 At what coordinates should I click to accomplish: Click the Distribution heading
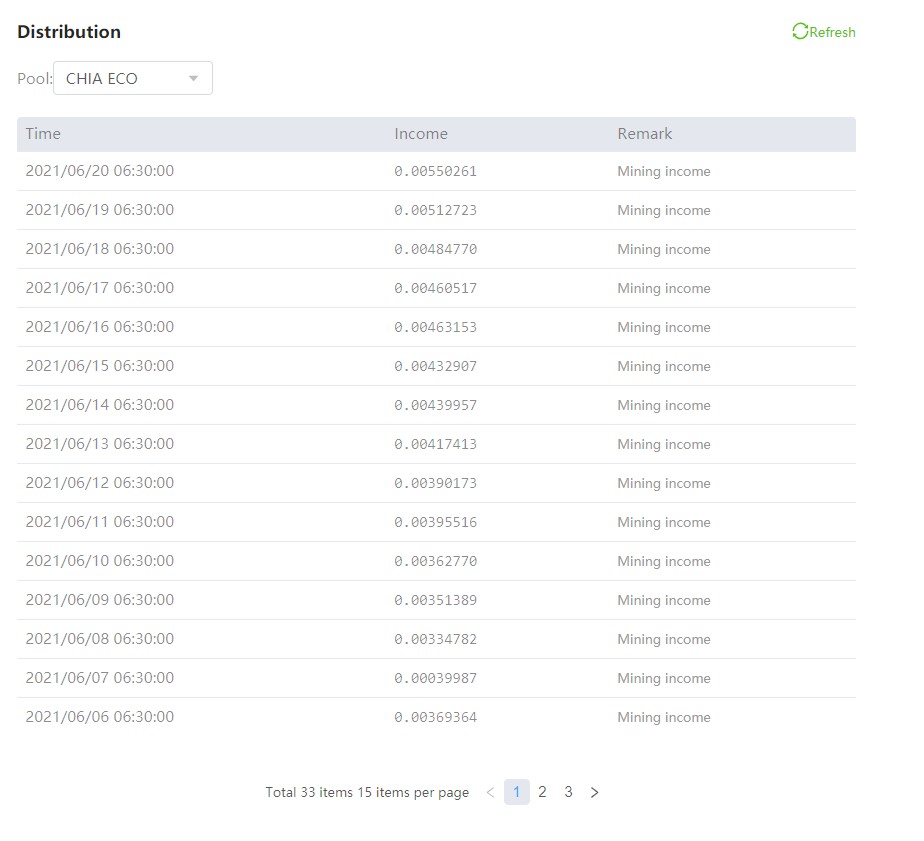(69, 32)
